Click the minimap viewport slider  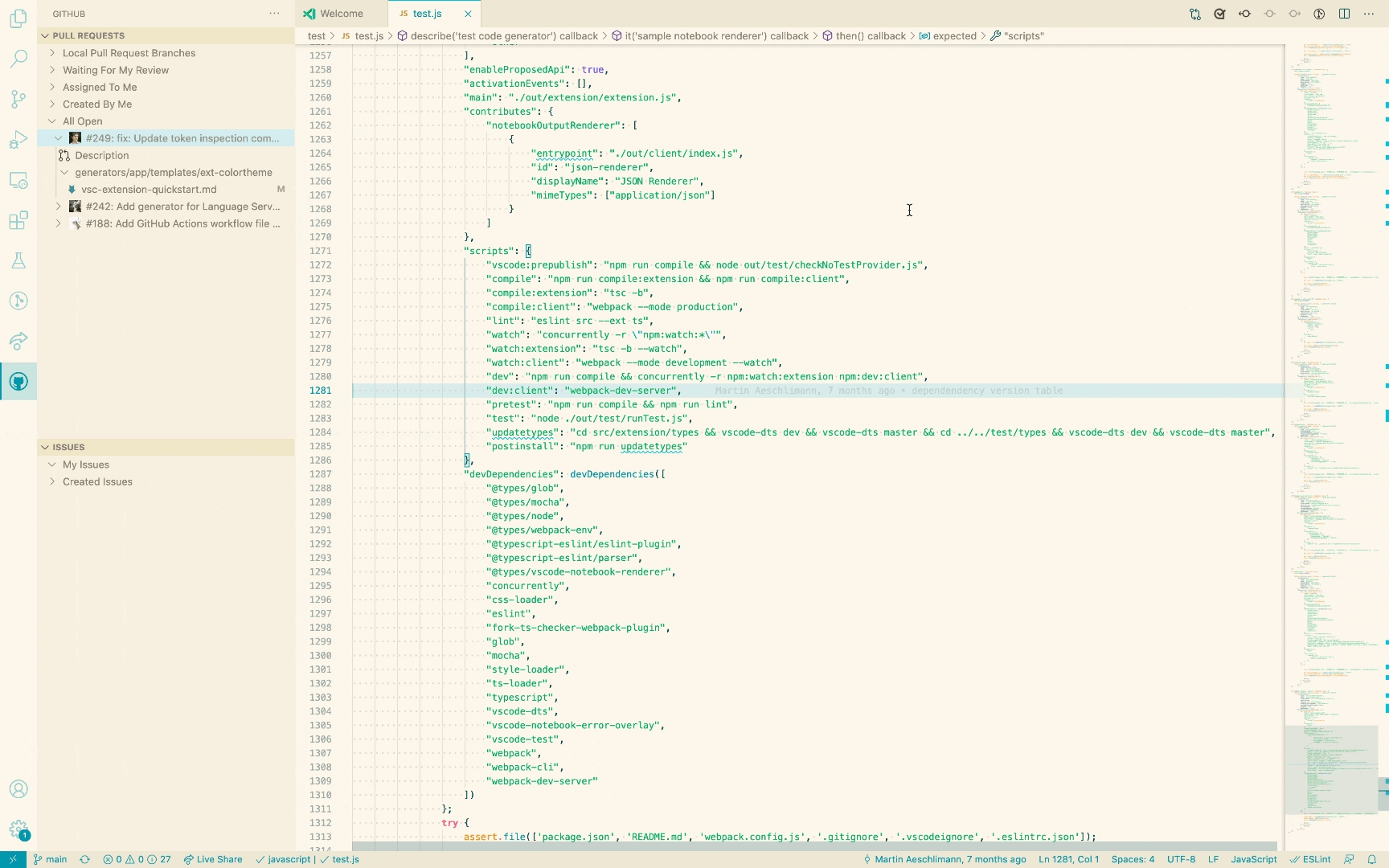(1331, 770)
